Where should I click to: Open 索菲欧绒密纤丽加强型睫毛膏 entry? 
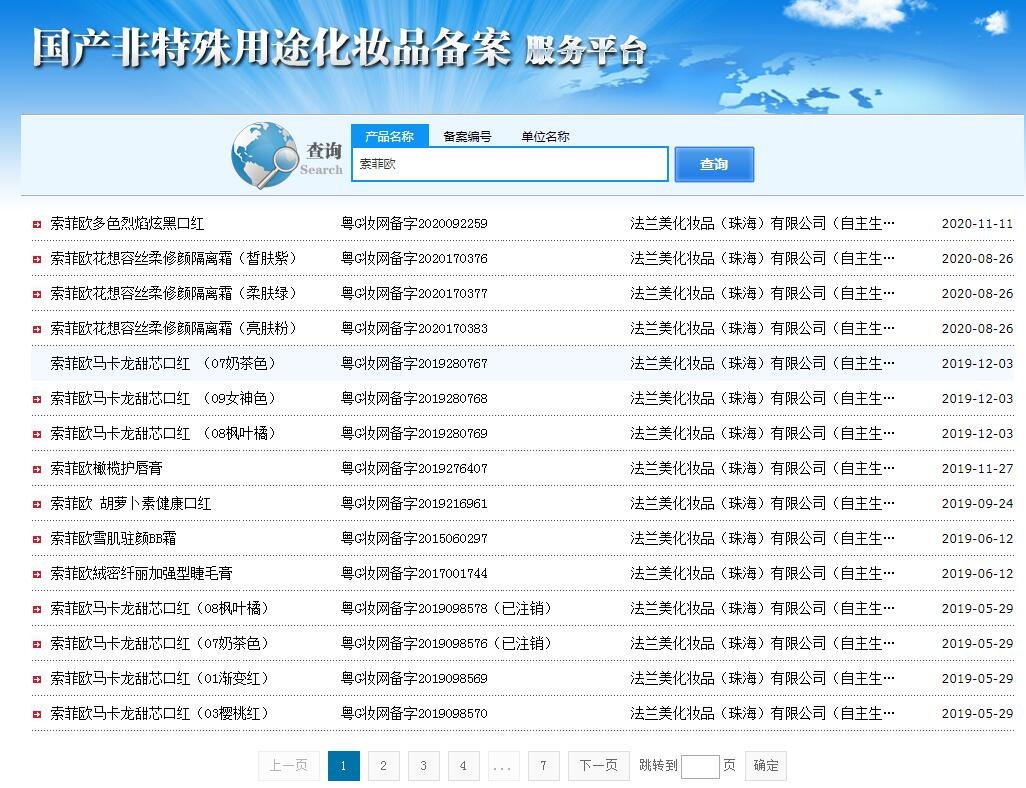click(141, 573)
